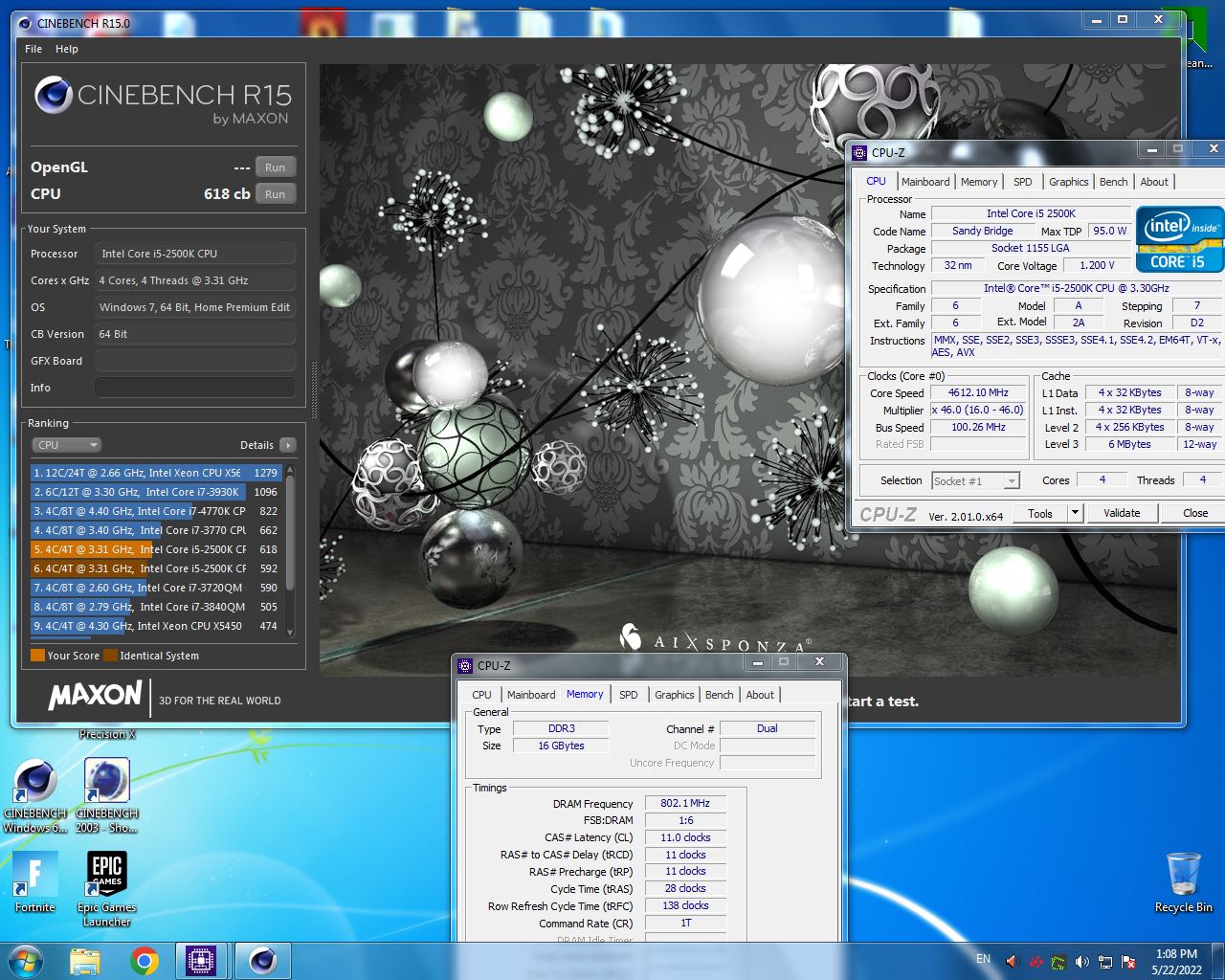The width and height of the screenshot is (1225, 980).
Task: Click the empty Info input field
Action: coord(195,388)
